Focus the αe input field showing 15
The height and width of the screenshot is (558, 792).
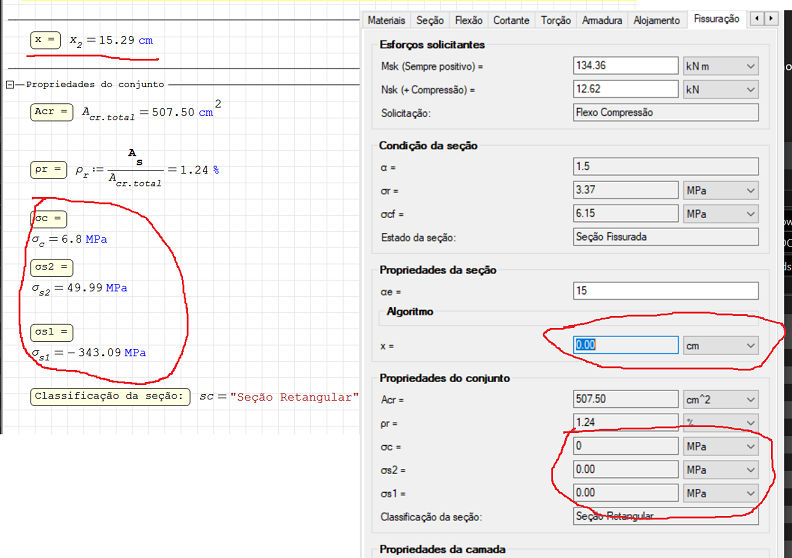(665, 291)
